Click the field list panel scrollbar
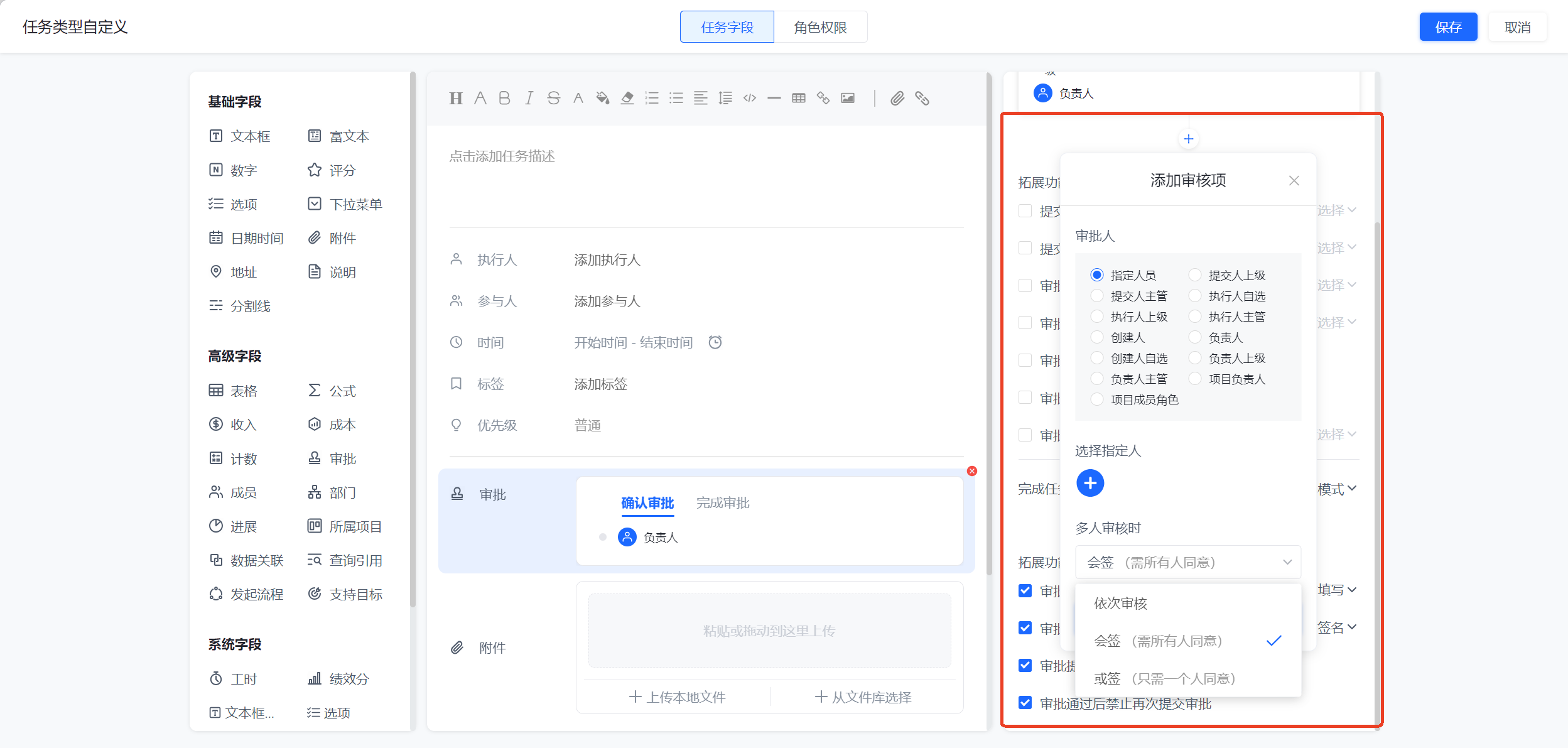This screenshot has width=1568, height=748. pyautogui.click(x=413, y=339)
